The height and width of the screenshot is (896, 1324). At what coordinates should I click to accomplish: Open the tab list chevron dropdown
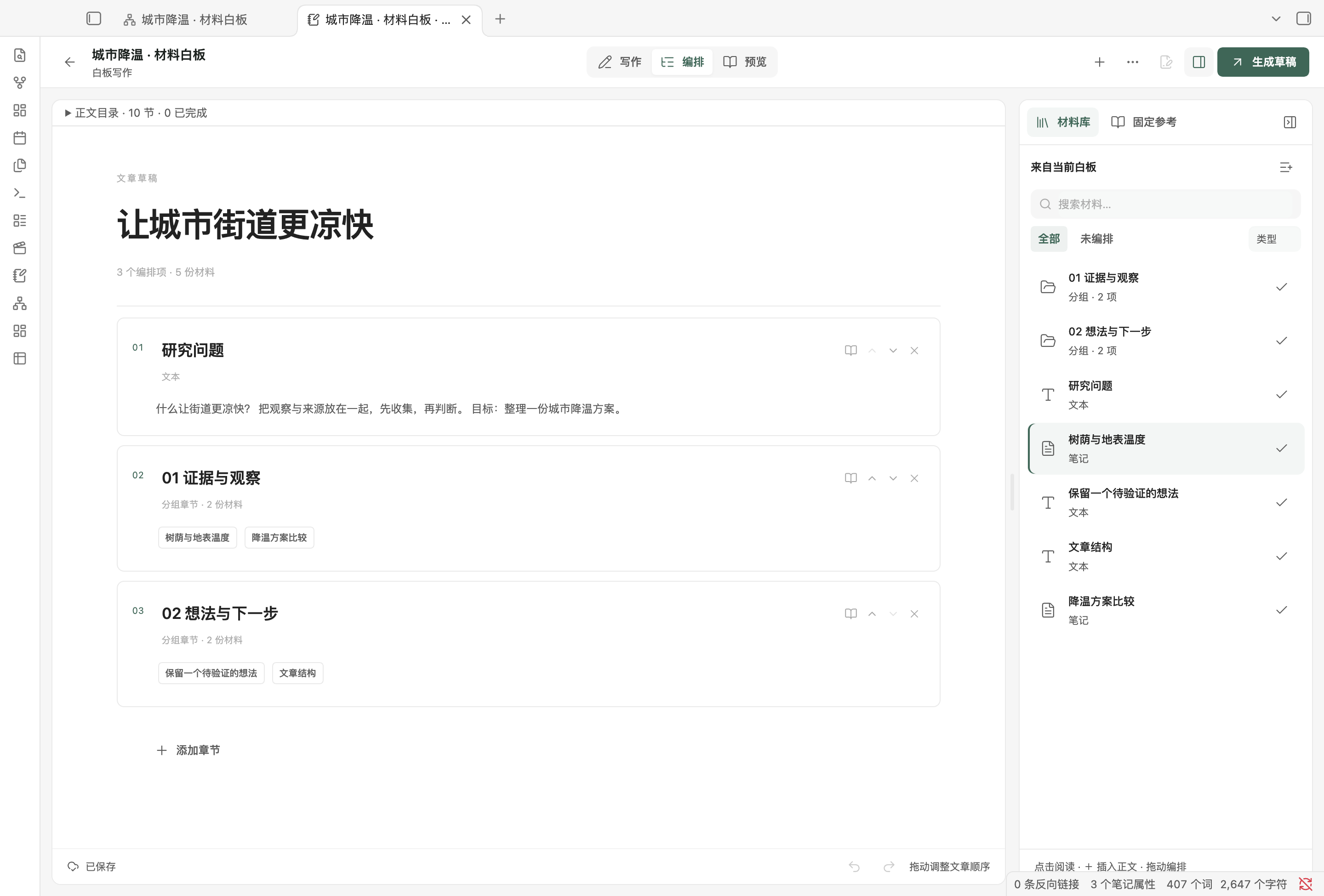click(1276, 19)
